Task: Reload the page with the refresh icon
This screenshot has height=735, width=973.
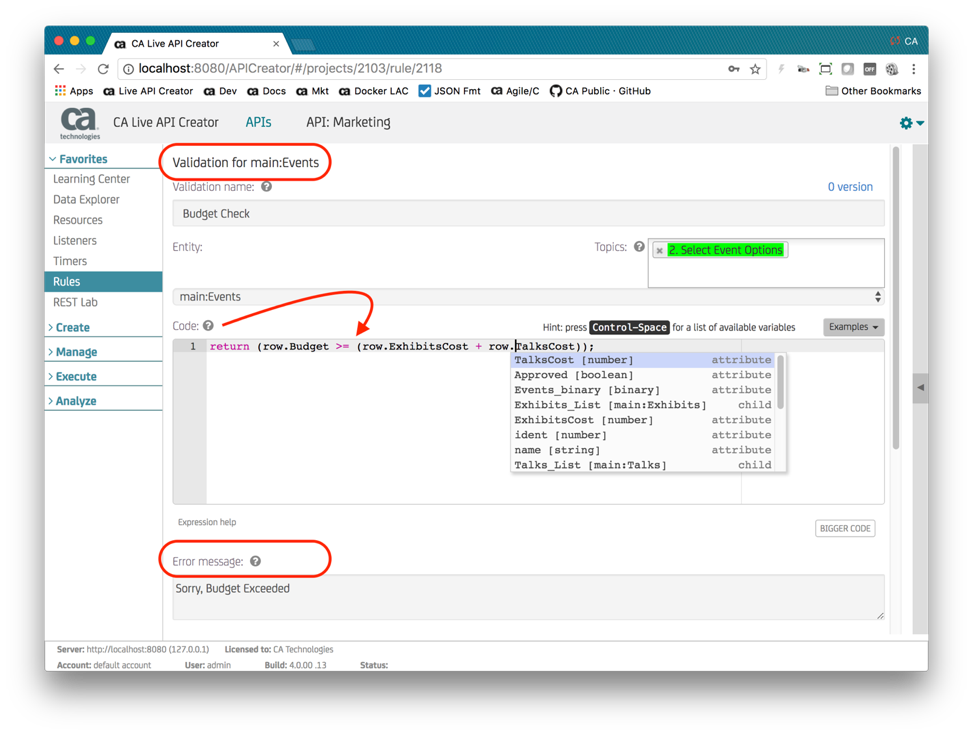Action: point(103,69)
